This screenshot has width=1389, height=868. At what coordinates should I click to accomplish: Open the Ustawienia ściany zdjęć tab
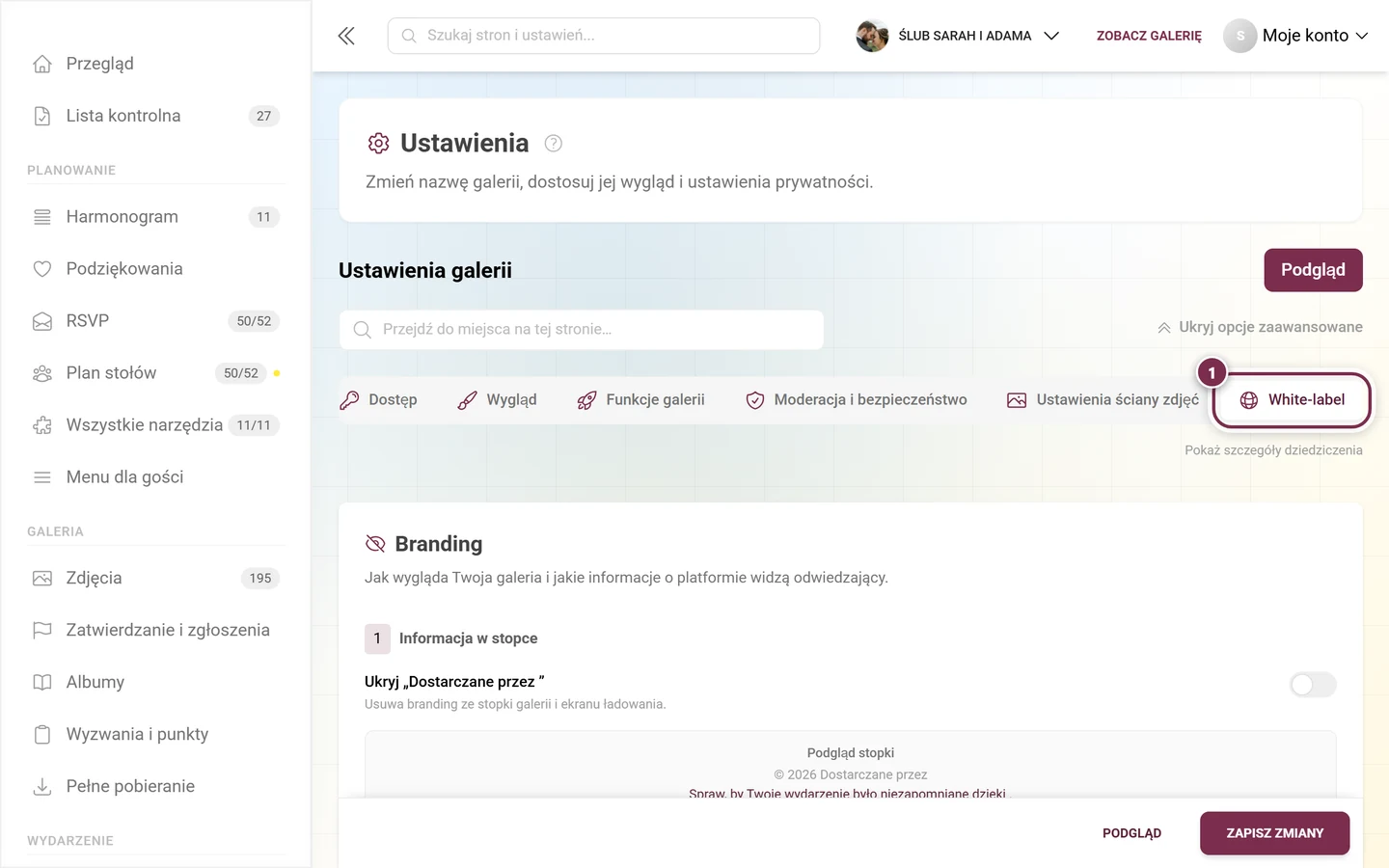[x=1103, y=400]
